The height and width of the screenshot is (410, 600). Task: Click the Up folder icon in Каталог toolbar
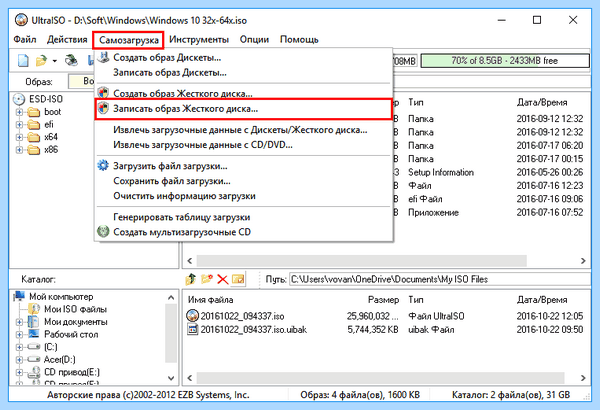pyautogui.click(x=191, y=279)
